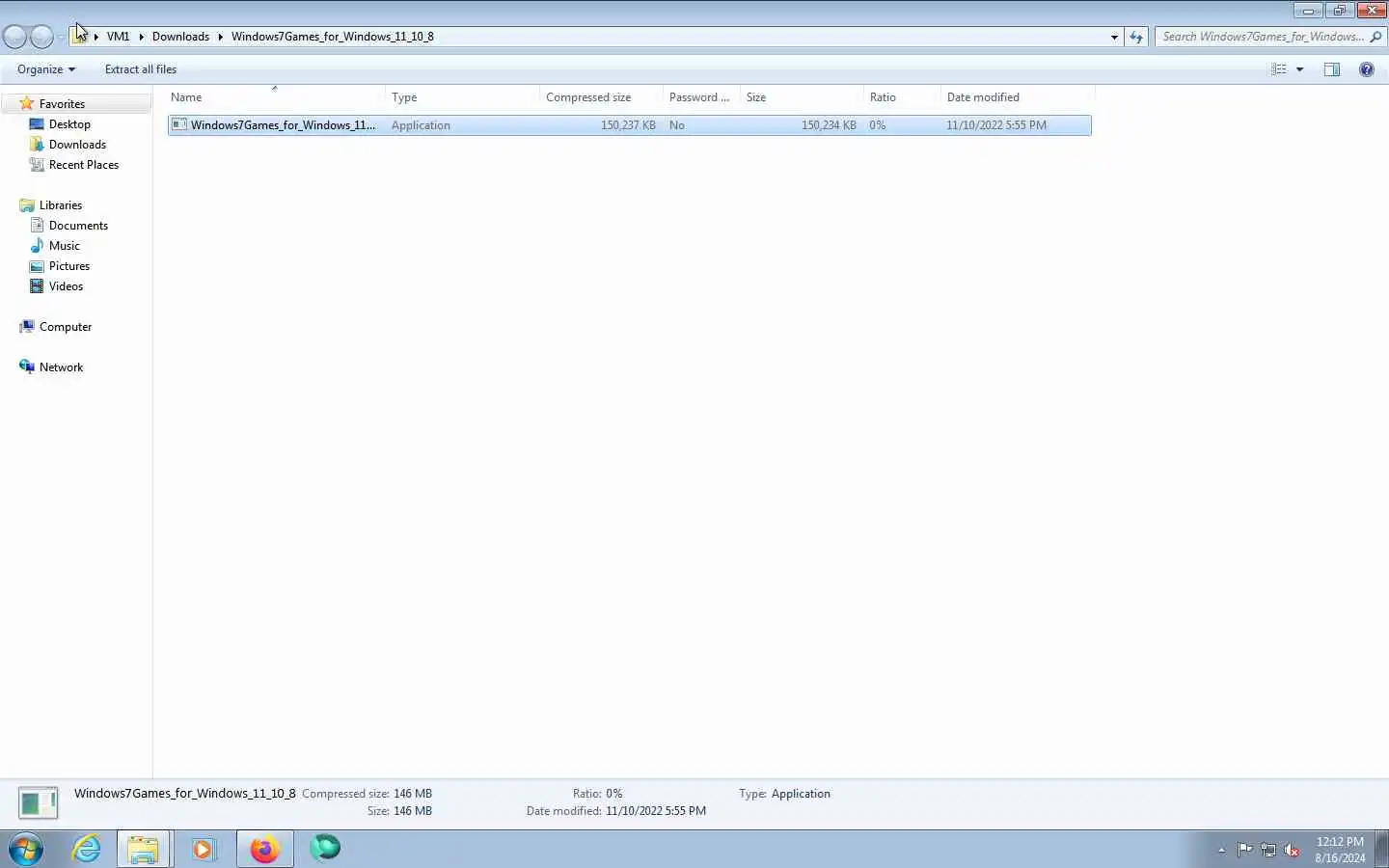This screenshot has height=868, width=1389.
Task: Sort by Ratio column header
Action: (x=902, y=97)
